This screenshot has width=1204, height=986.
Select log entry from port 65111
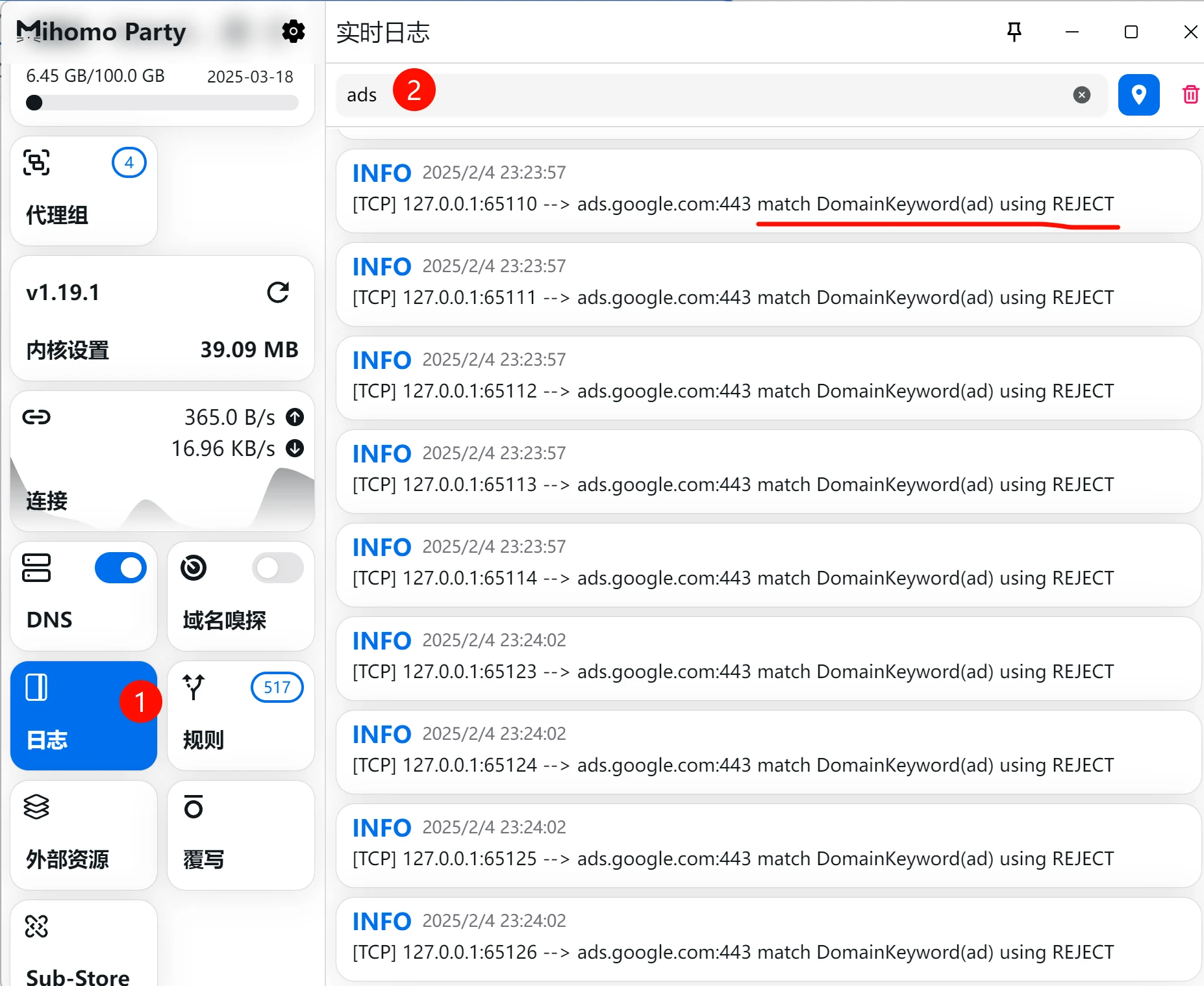768,284
